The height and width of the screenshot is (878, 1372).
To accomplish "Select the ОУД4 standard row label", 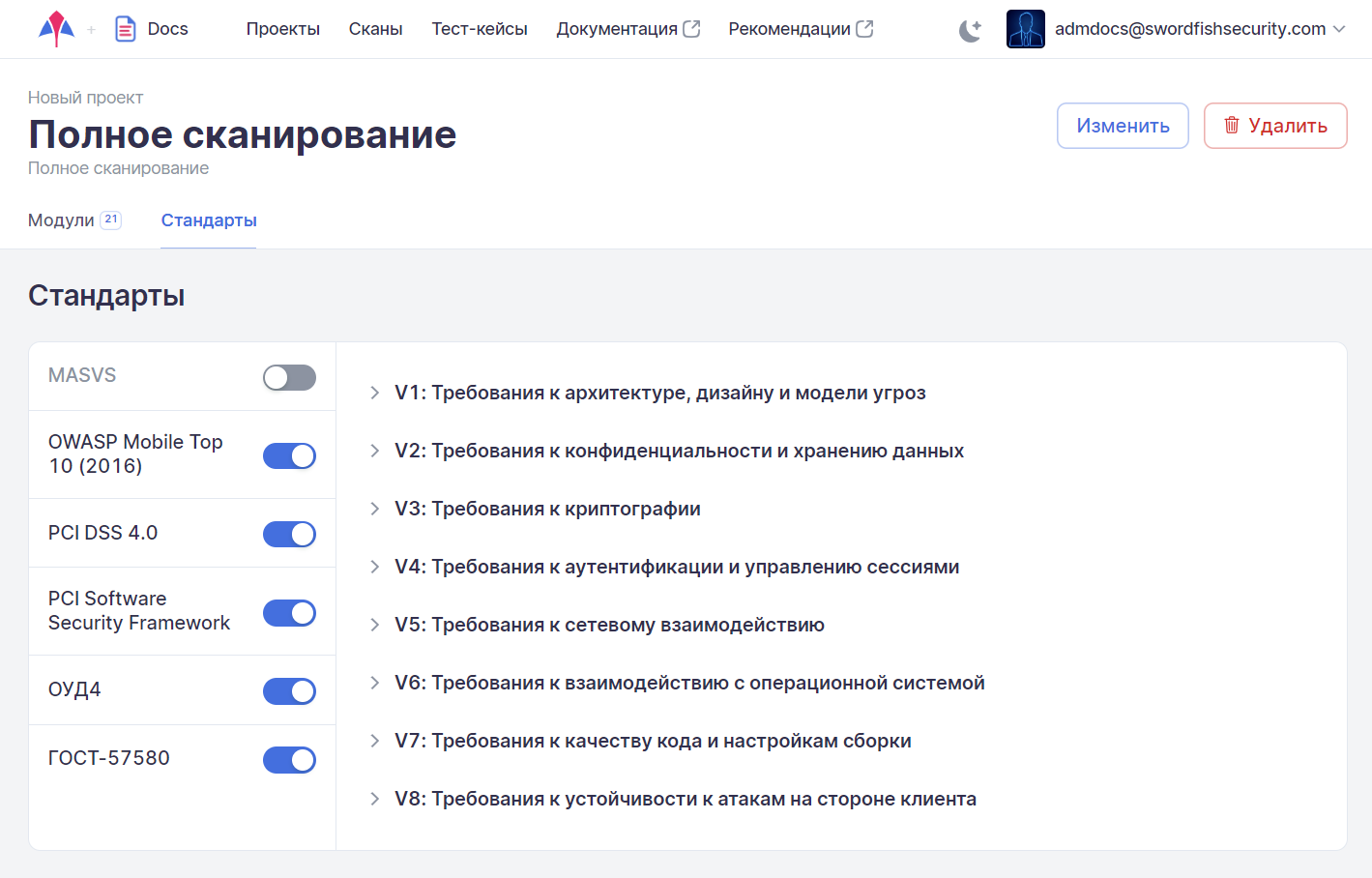I will click(x=74, y=689).
